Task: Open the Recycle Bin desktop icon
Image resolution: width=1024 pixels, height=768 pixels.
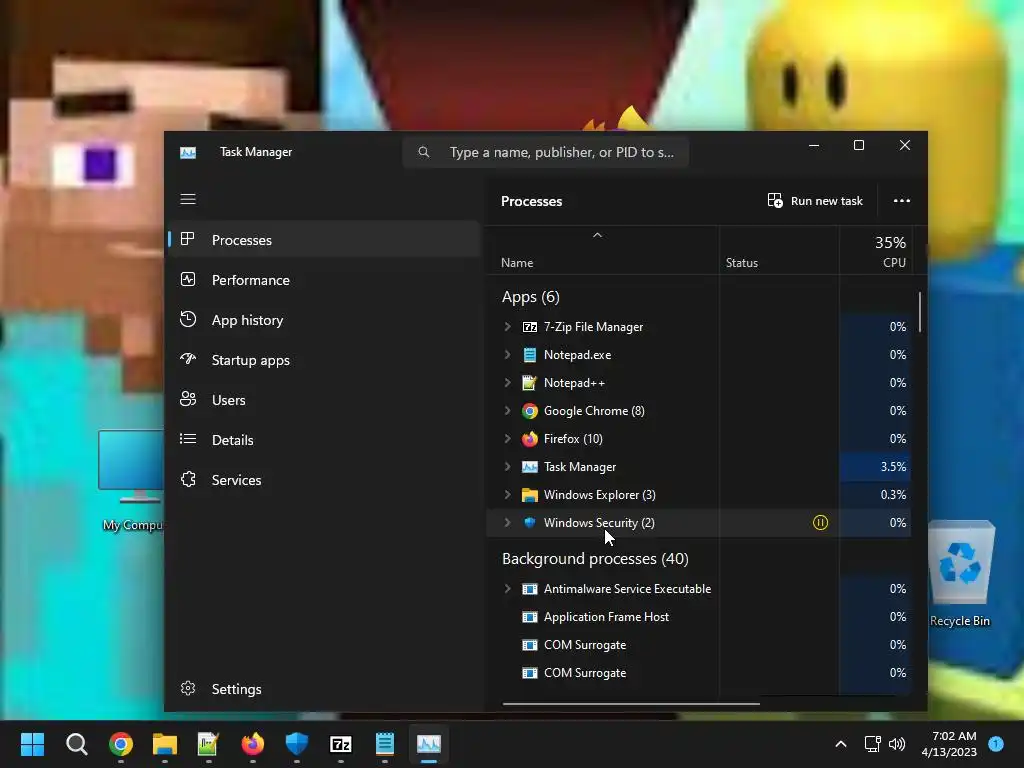Action: coord(960,574)
